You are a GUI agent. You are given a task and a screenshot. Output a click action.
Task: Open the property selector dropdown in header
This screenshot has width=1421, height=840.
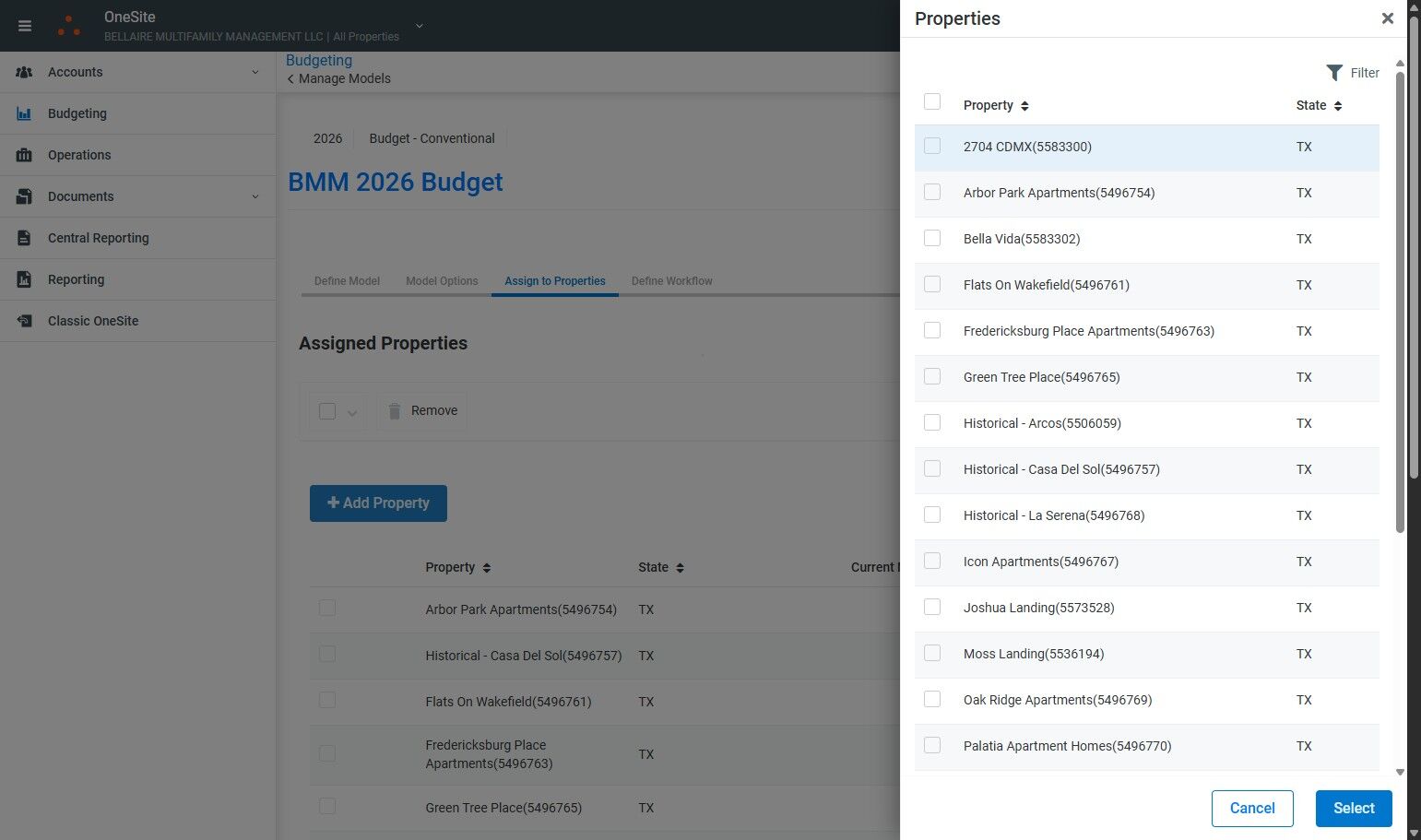pos(420,26)
